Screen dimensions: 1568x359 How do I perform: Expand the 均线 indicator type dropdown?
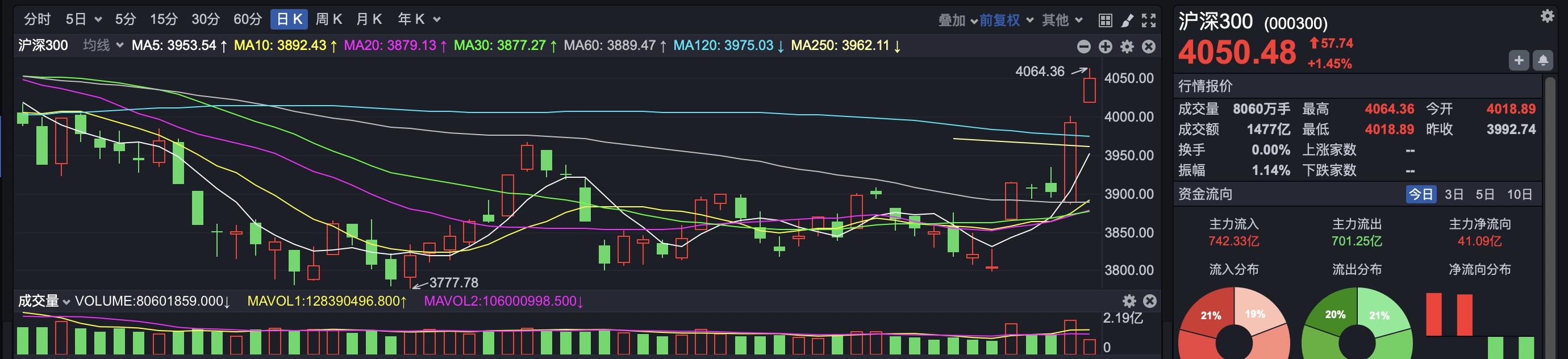tap(103, 45)
